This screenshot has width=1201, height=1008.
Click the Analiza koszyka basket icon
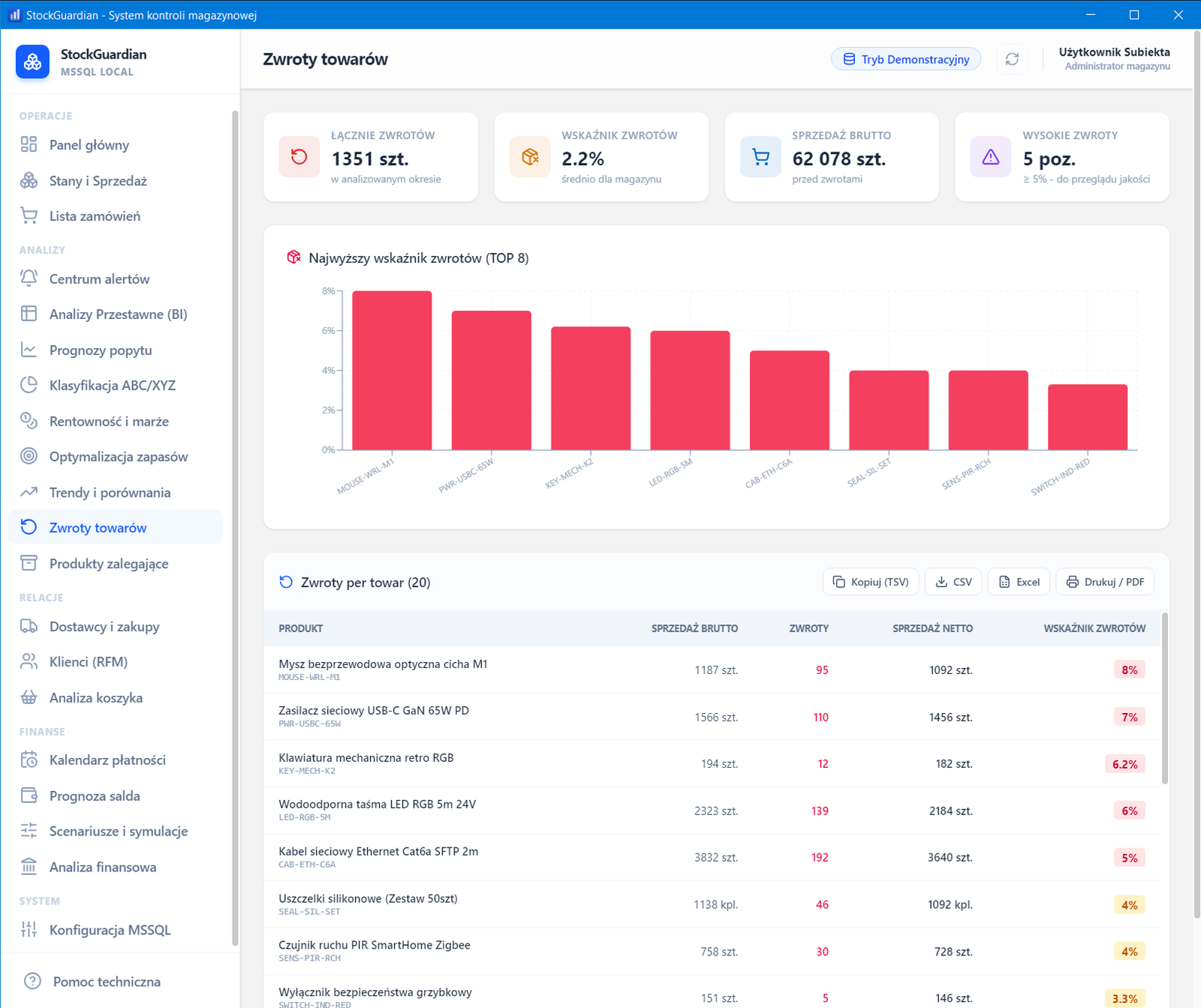tap(29, 697)
